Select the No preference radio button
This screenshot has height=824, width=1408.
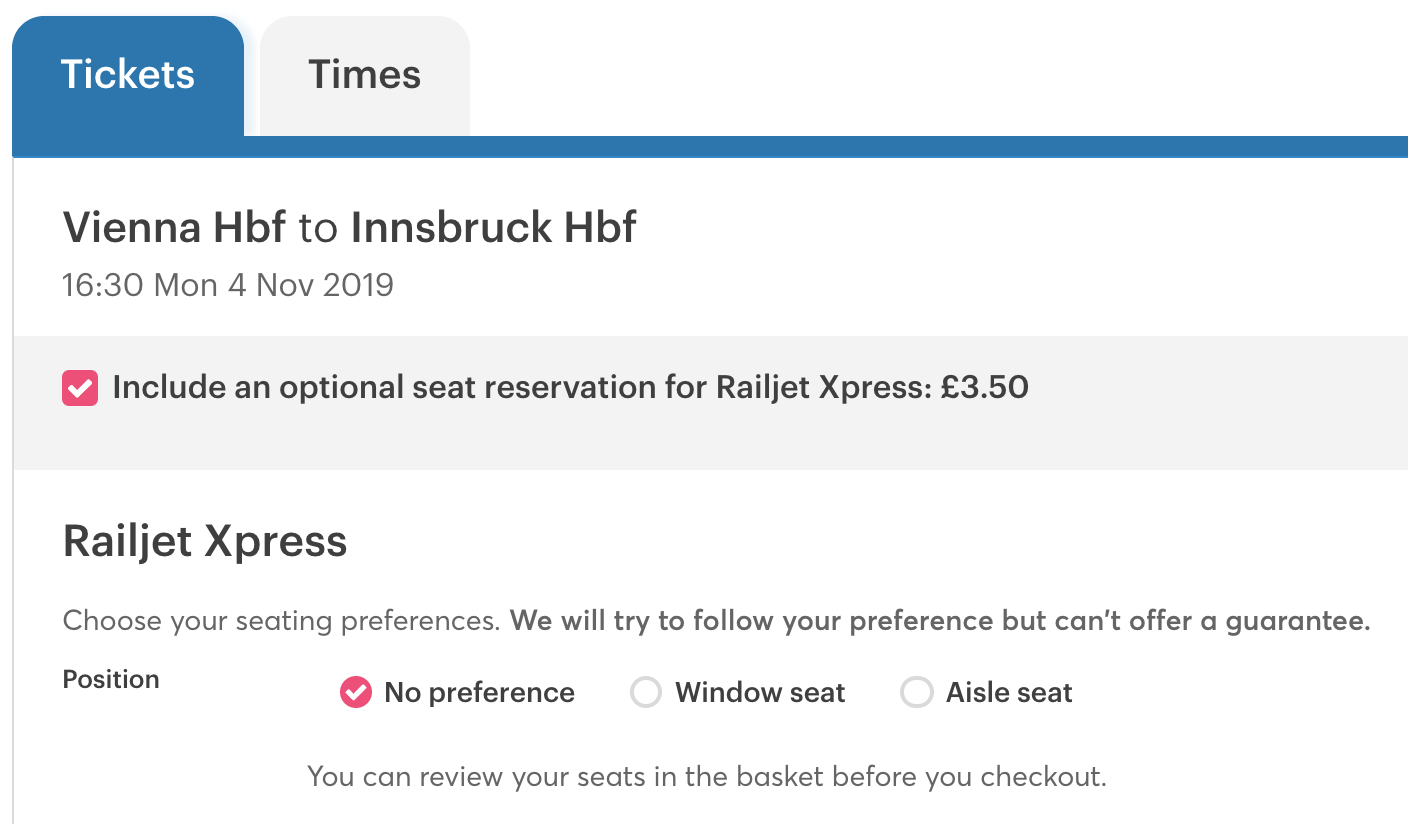click(x=356, y=692)
